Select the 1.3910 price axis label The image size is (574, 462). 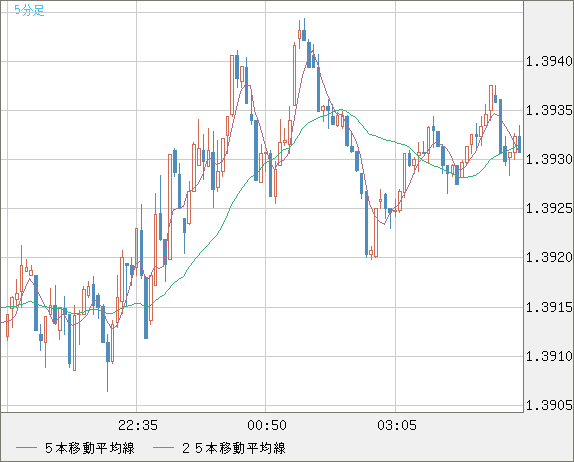549,356
